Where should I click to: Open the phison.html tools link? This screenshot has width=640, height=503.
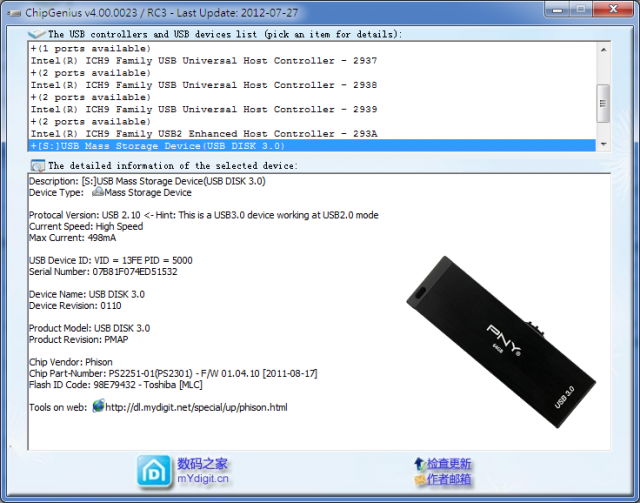(196, 407)
